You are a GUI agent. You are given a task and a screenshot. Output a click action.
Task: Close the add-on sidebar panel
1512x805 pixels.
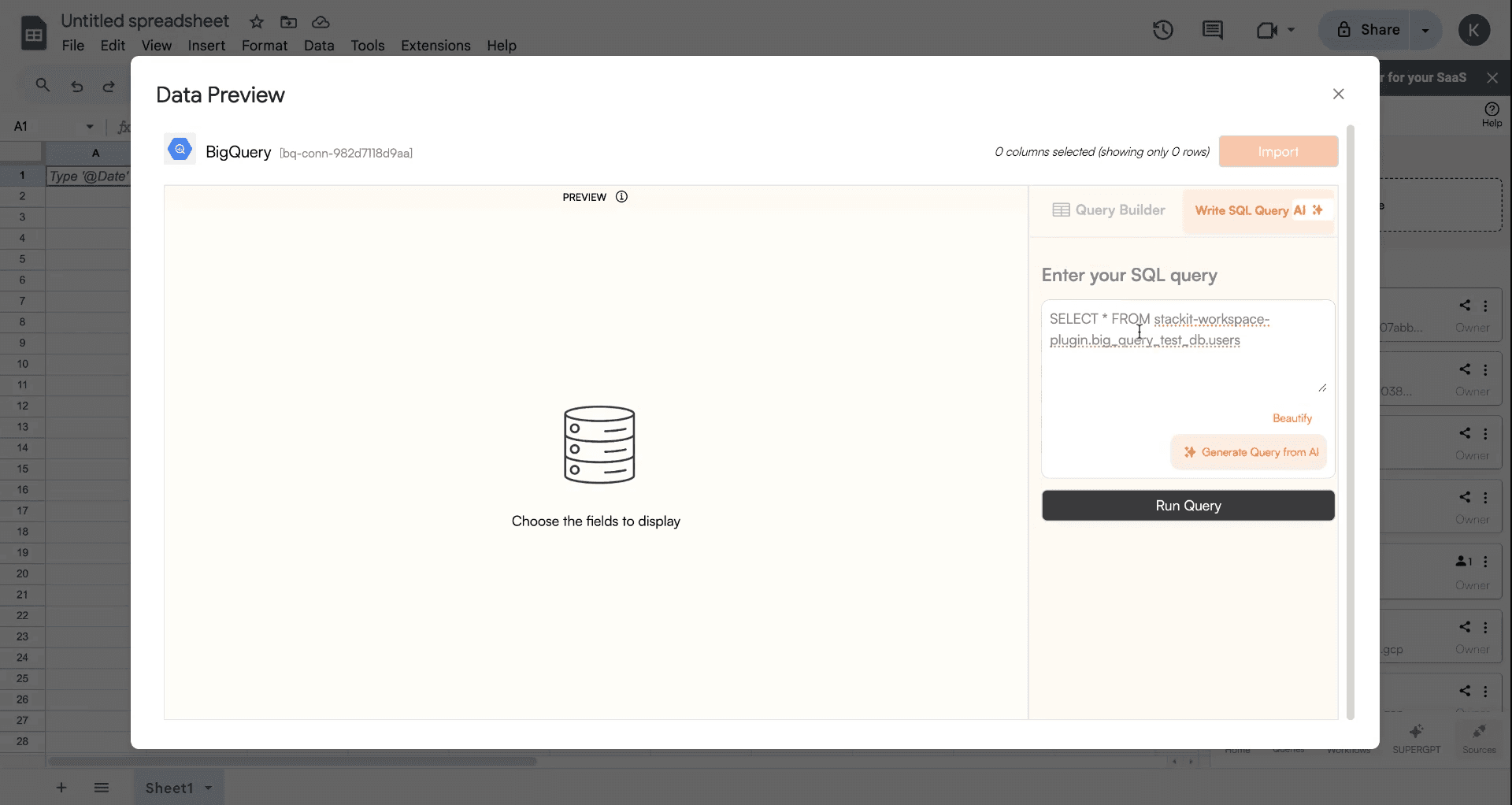coord(1492,77)
